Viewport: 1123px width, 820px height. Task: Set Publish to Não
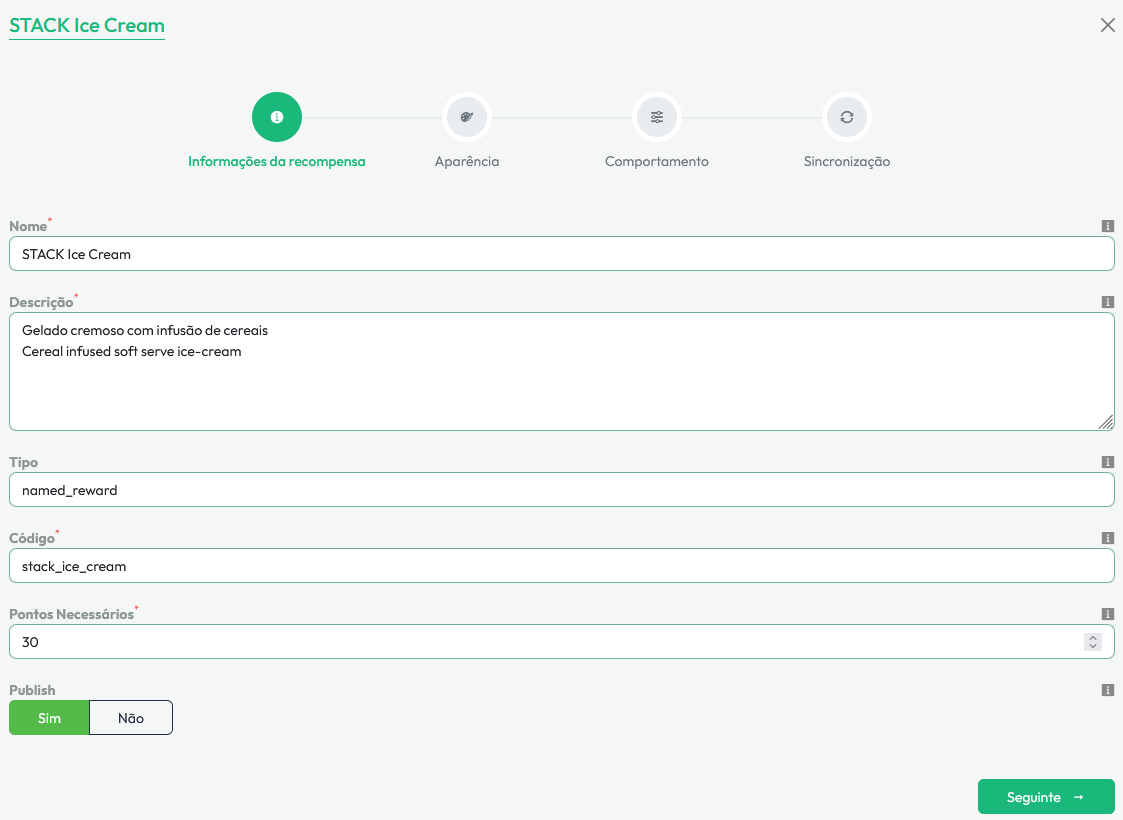[x=131, y=718]
